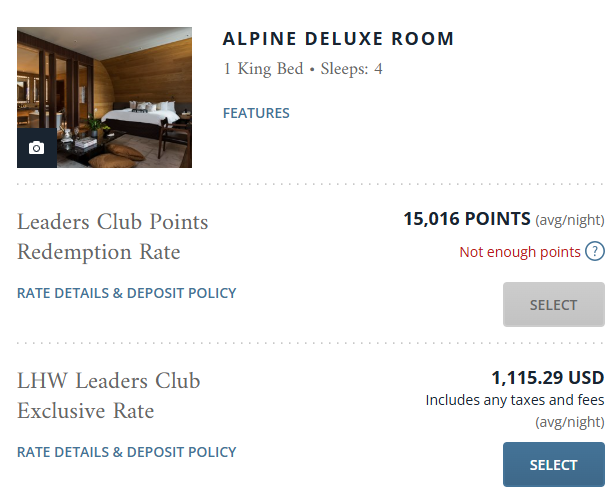Click the avg/night label beside points
The width and height of the screenshot is (612, 502).
[x=570, y=220]
